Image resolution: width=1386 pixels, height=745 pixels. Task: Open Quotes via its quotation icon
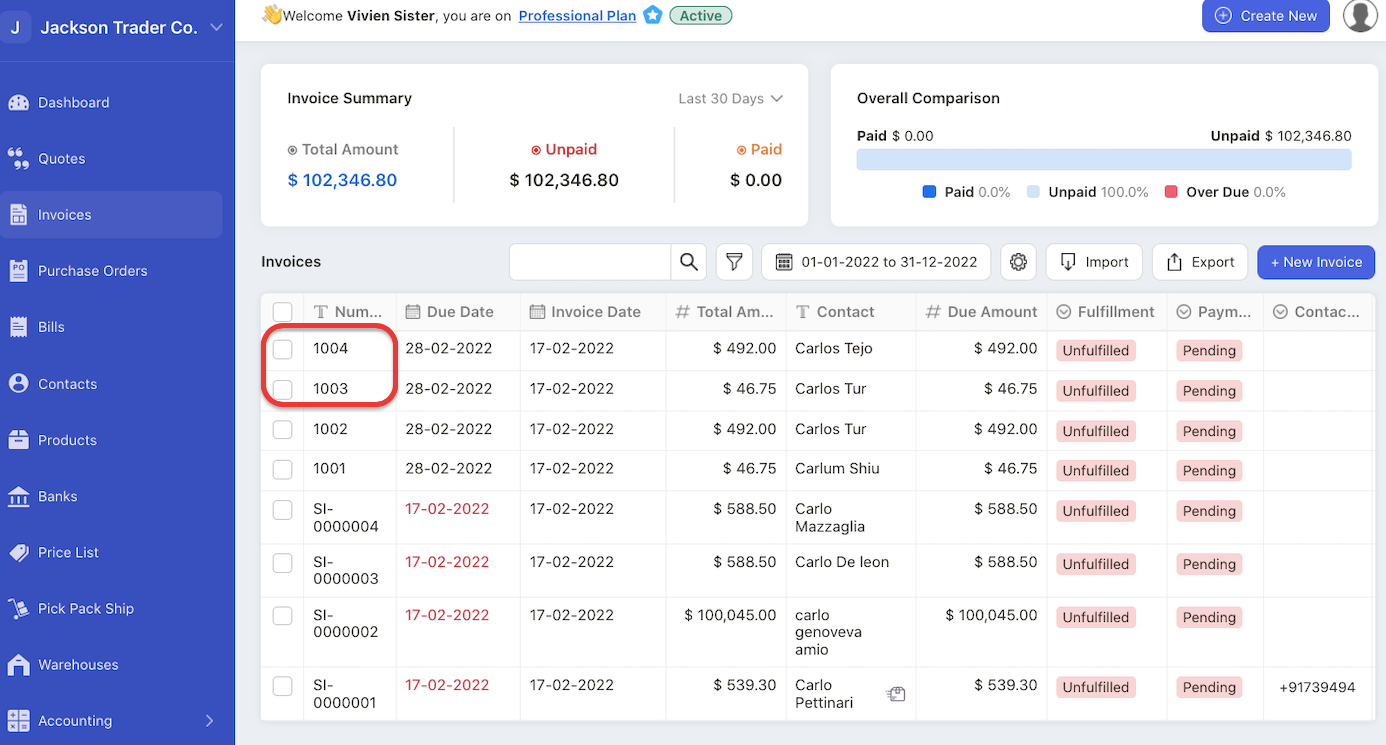click(x=18, y=158)
